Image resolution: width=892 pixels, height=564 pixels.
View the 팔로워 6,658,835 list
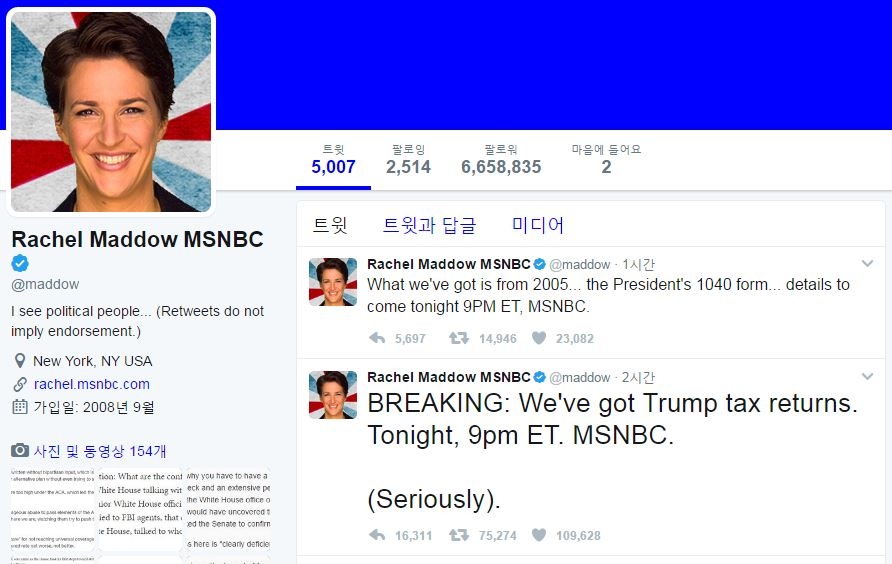pyautogui.click(x=501, y=160)
